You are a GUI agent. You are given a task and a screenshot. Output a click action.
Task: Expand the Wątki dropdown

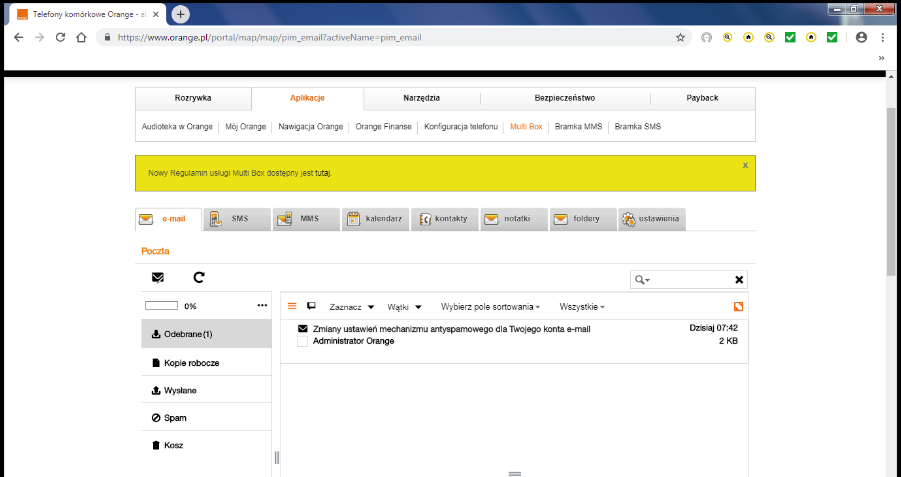pyautogui.click(x=404, y=307)
